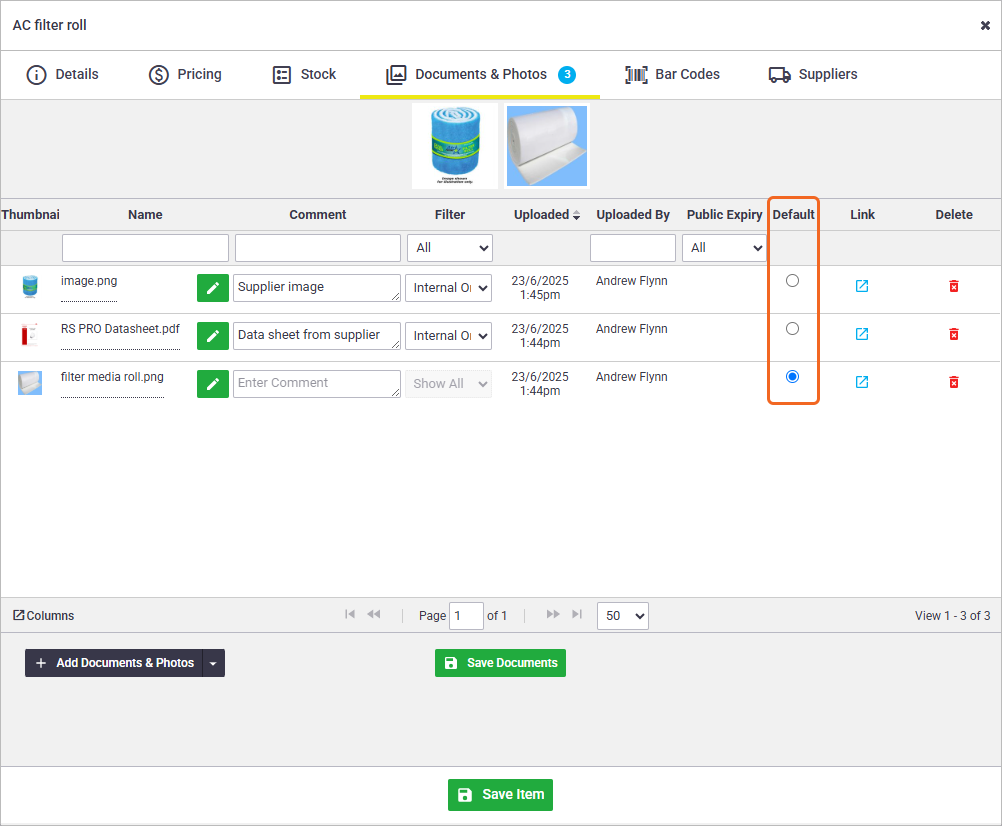This screenshot has width=1002, height=826.
Task: Open external link icon for RS PRO Datasheet.pdf
Action: coord(861,333)
